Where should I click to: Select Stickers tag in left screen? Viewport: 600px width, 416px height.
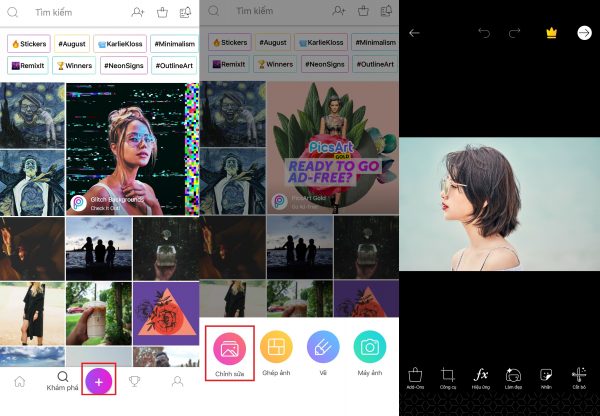(x=29, y=44)
